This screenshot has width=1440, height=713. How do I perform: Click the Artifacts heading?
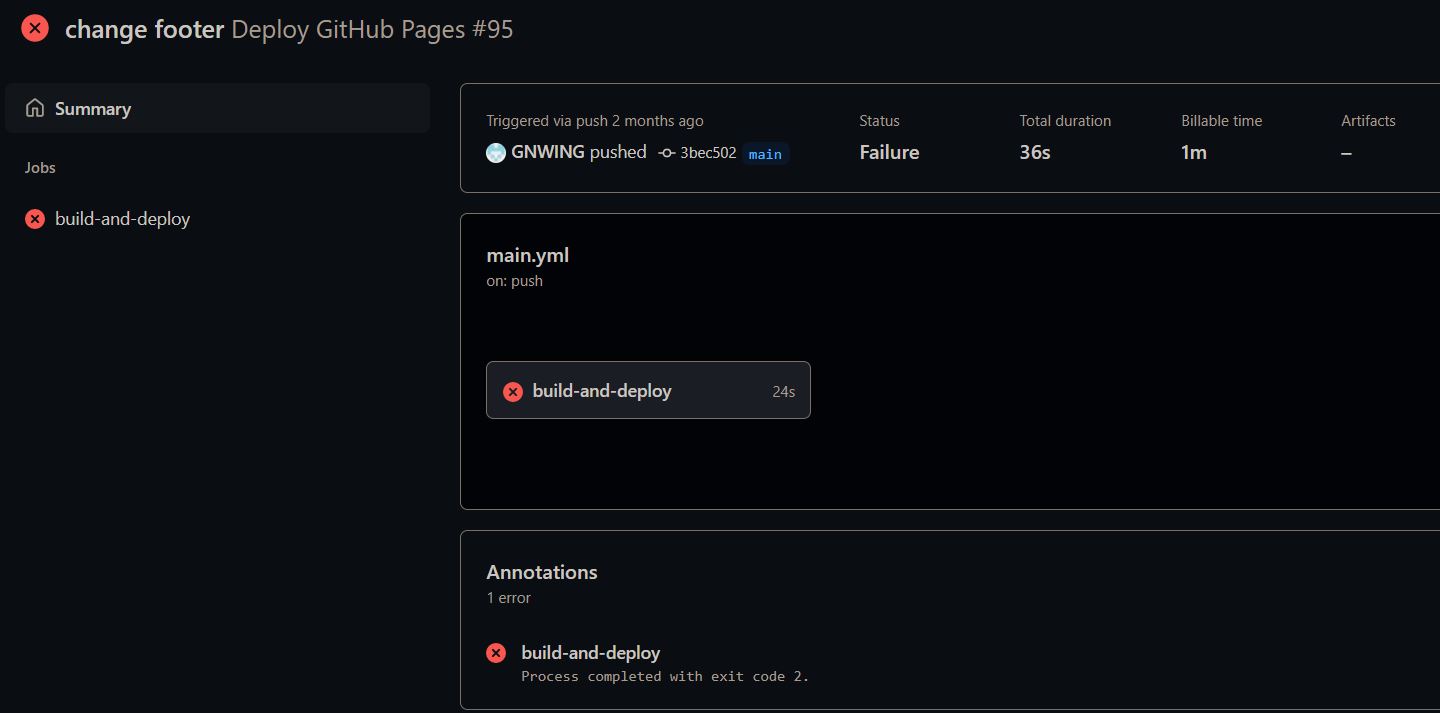1368,120
